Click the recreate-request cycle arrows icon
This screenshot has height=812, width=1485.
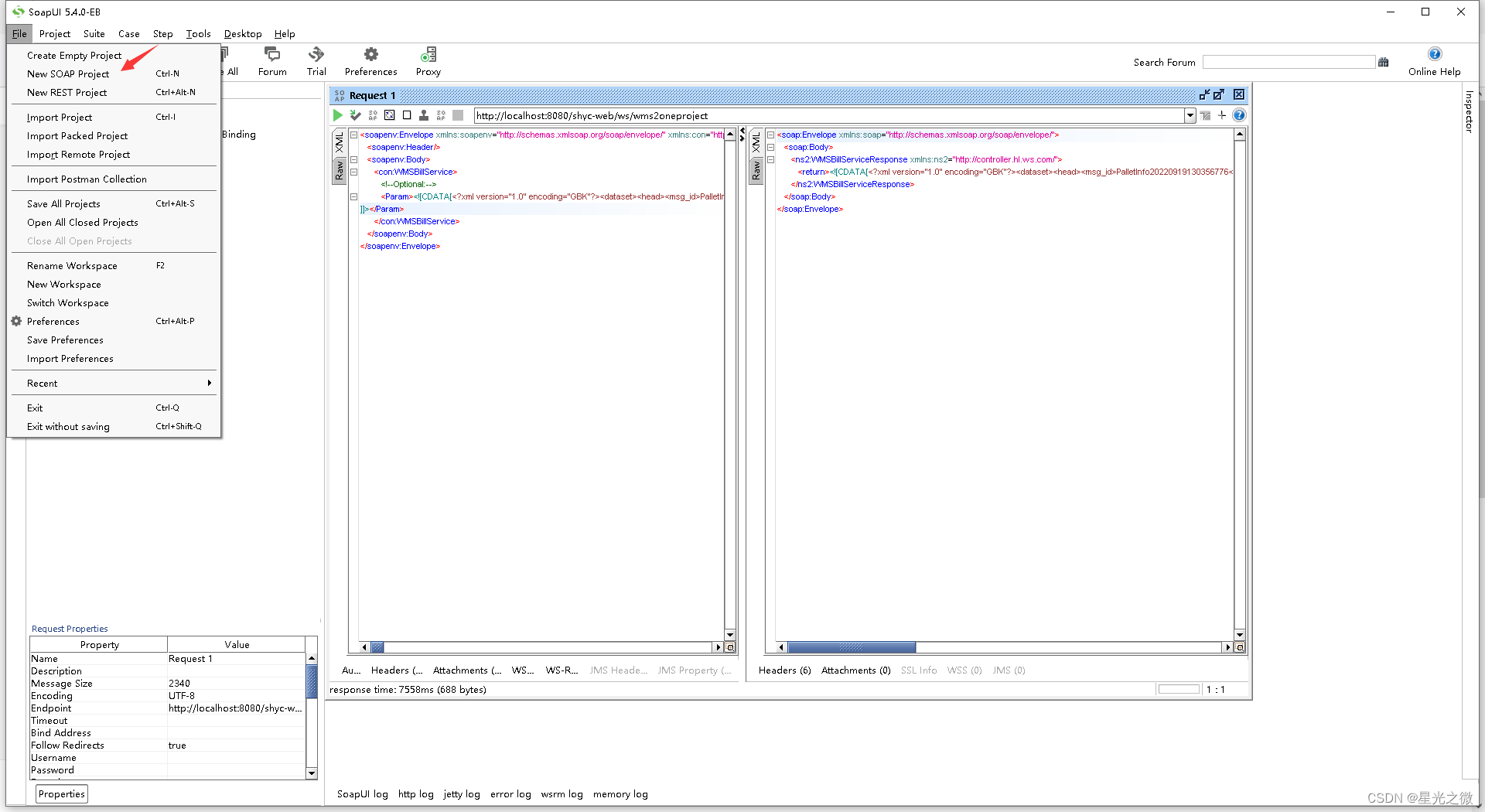pyautogui.click(x=390, y=115)
